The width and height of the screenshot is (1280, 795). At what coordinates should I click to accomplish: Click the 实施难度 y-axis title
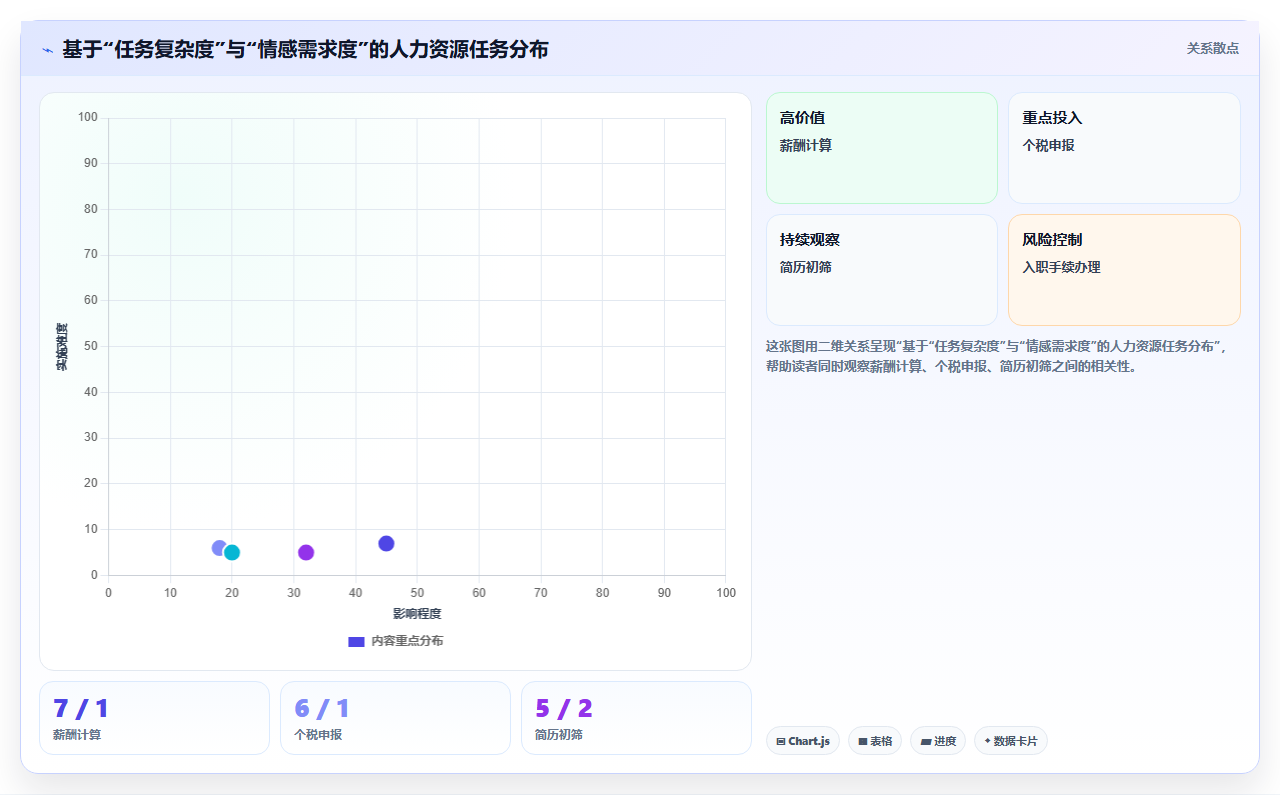(62, 347)
